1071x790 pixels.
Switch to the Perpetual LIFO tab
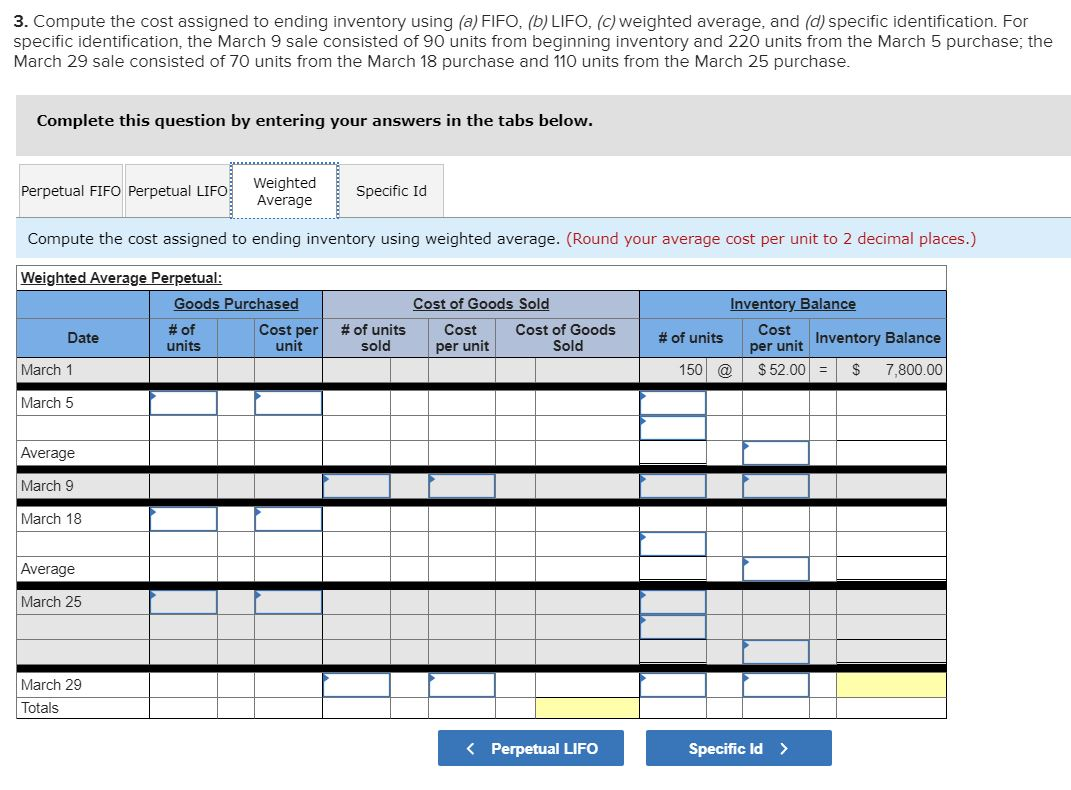click(176, 191)
